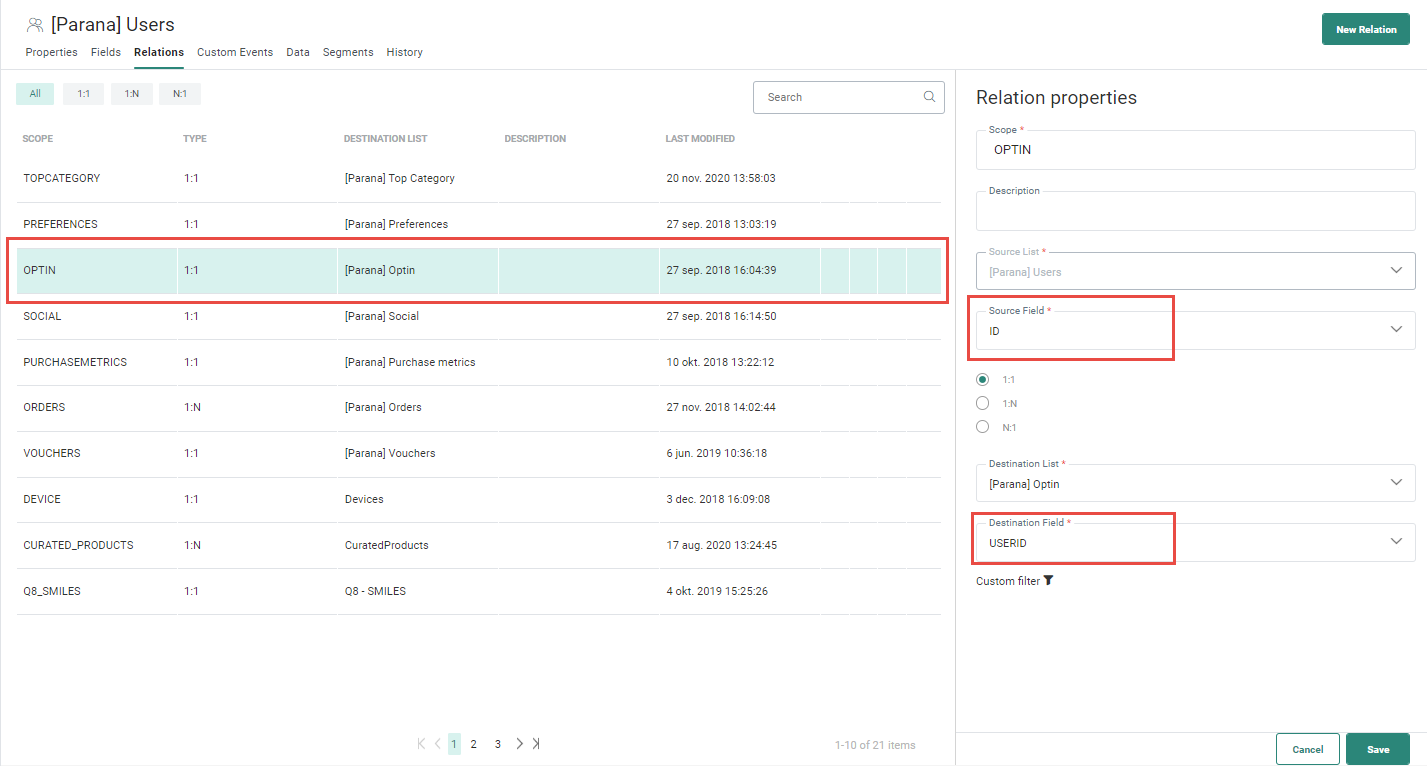This screenshot has height=766, width=1427.
Task: Go to next page arrow
Action: [x=519, y=744]
